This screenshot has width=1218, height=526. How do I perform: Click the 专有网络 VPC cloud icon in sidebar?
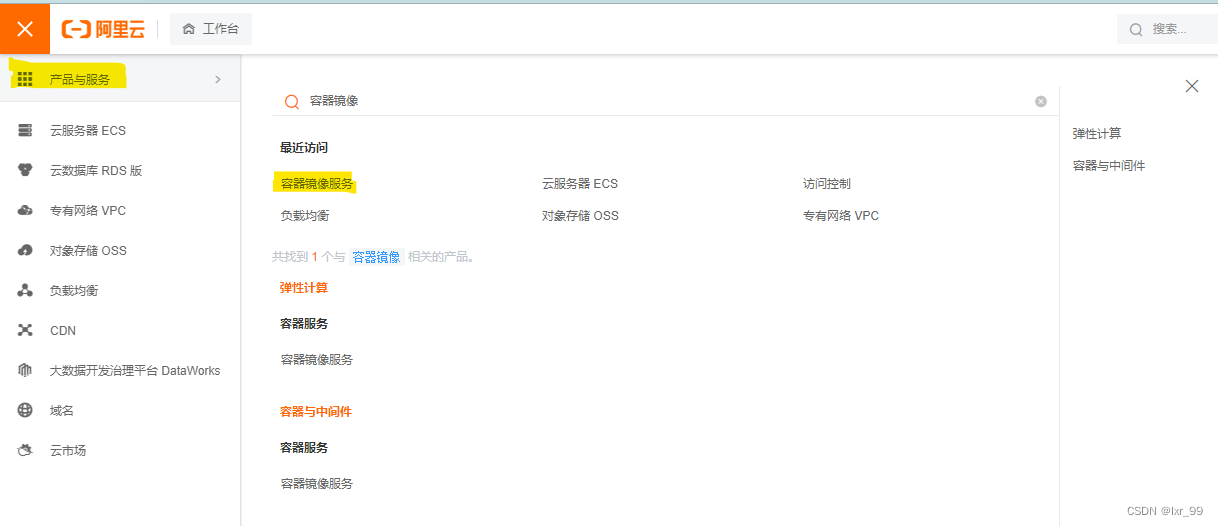click(x=26, y=210)
